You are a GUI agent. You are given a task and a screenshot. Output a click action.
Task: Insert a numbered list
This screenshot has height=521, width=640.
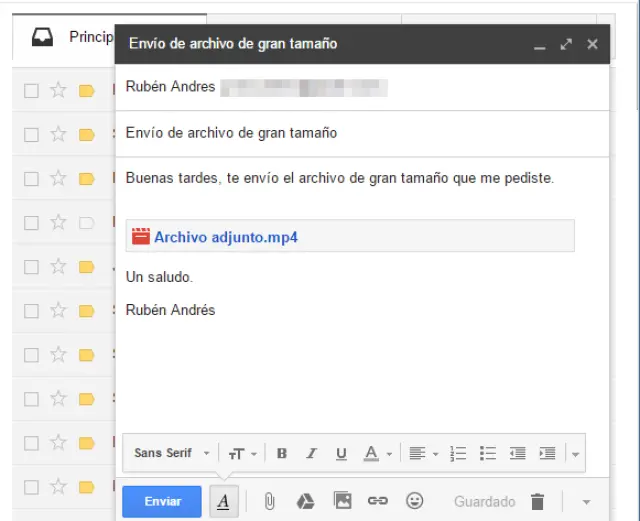(x=458, y=453)
